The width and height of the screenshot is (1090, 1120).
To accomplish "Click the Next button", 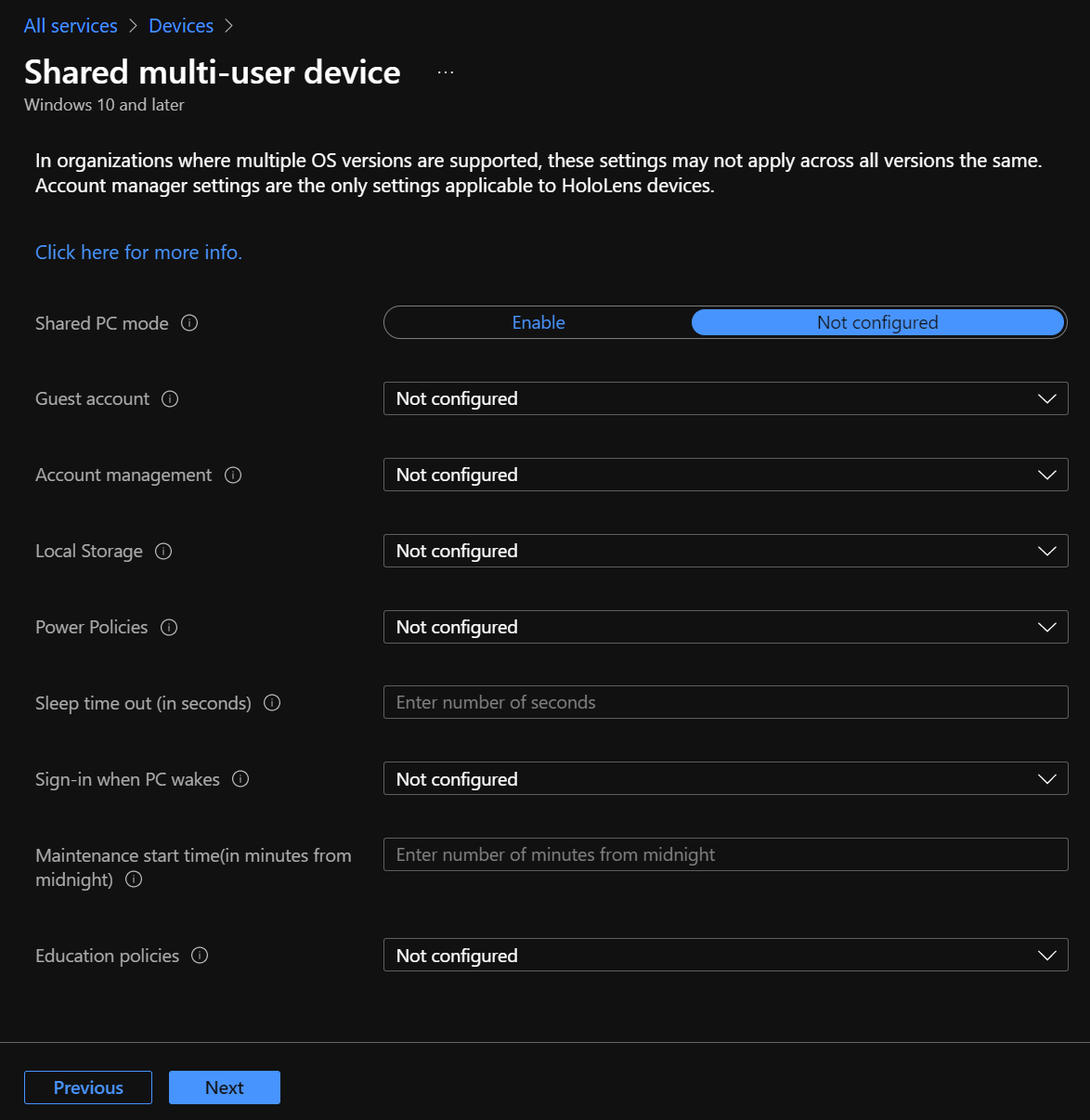I will tap(224, 1087).
